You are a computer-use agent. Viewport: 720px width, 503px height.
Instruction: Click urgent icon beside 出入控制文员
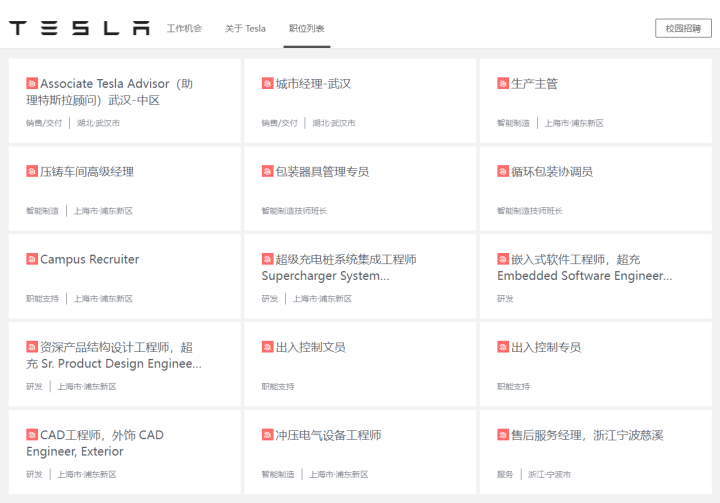point(267,347)
